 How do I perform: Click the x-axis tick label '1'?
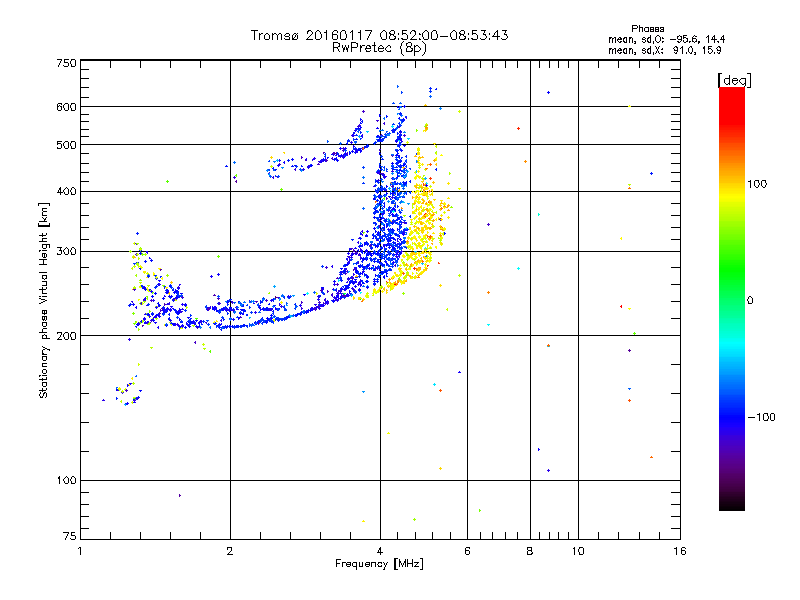[x=80, y=551]
